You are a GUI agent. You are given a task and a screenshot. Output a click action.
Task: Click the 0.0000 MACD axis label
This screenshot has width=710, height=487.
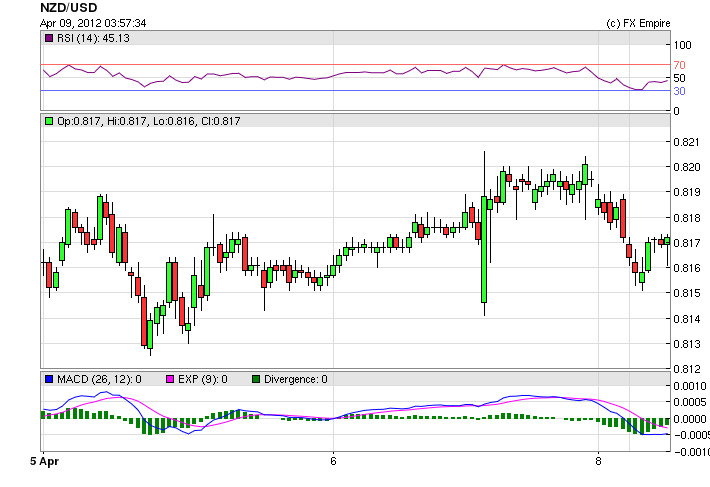pyautogui.click(x=690, y=419)
